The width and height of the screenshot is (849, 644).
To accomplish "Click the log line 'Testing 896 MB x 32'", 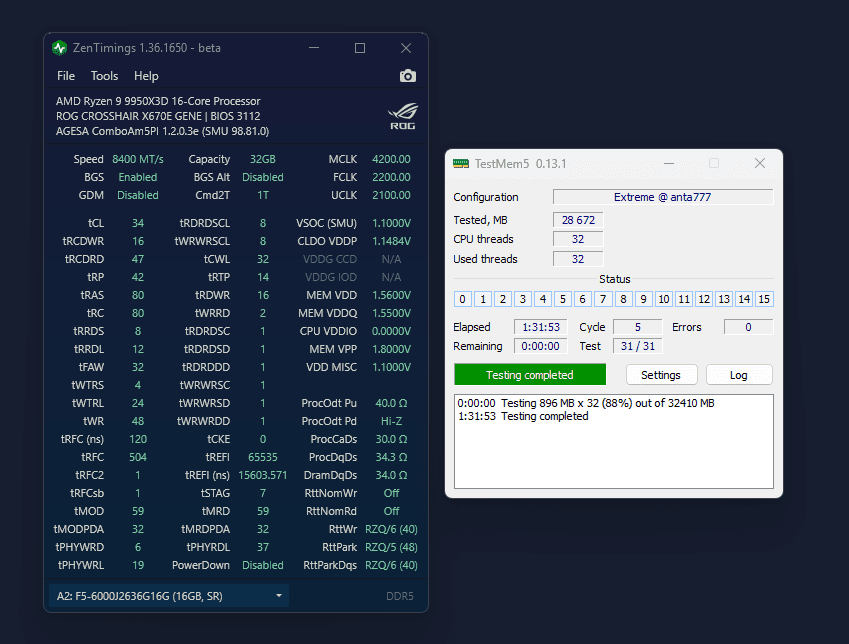I will (x=586, y=403).
